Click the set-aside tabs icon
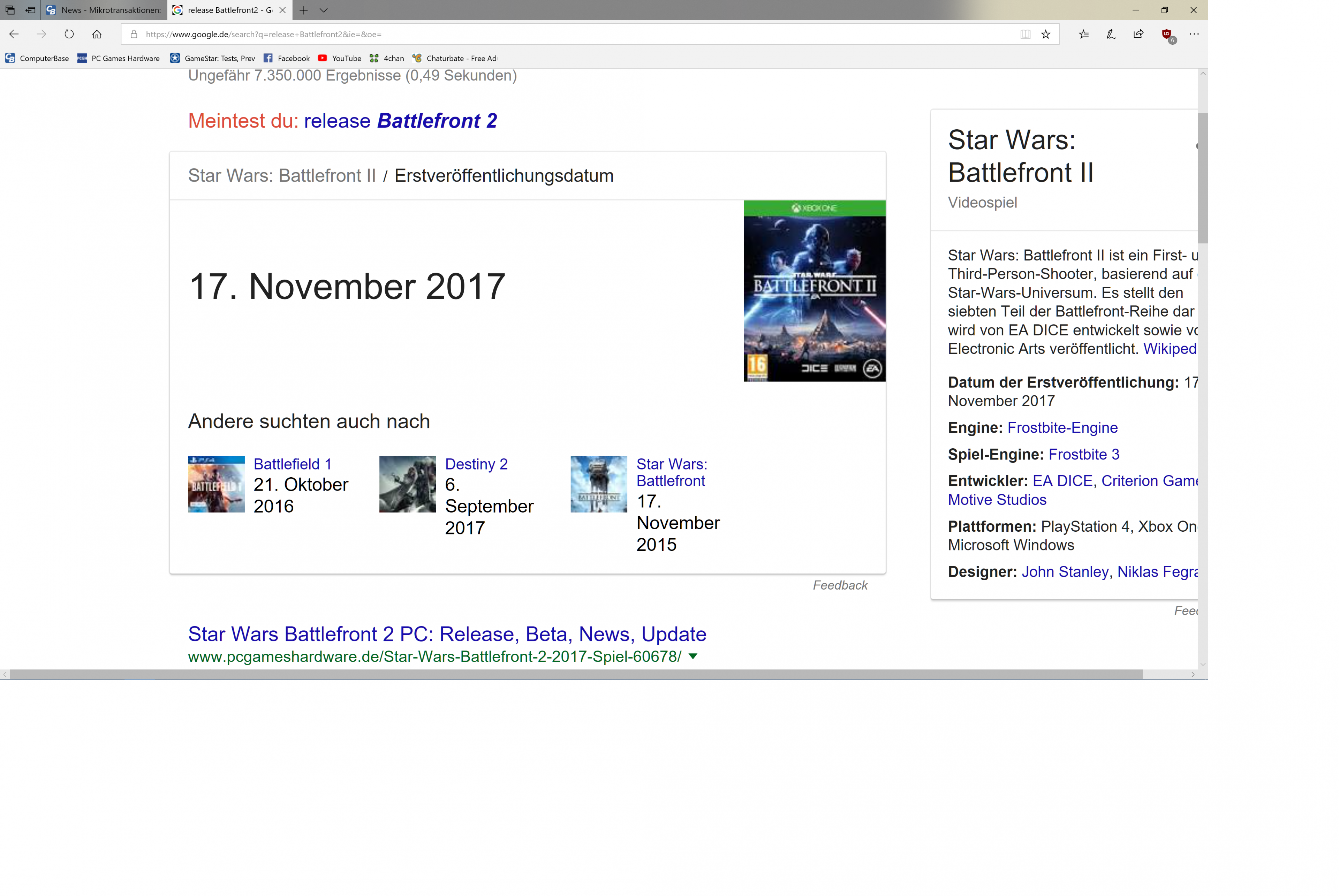The width and height of the screenshot is (1339, 896). [10, 10]
